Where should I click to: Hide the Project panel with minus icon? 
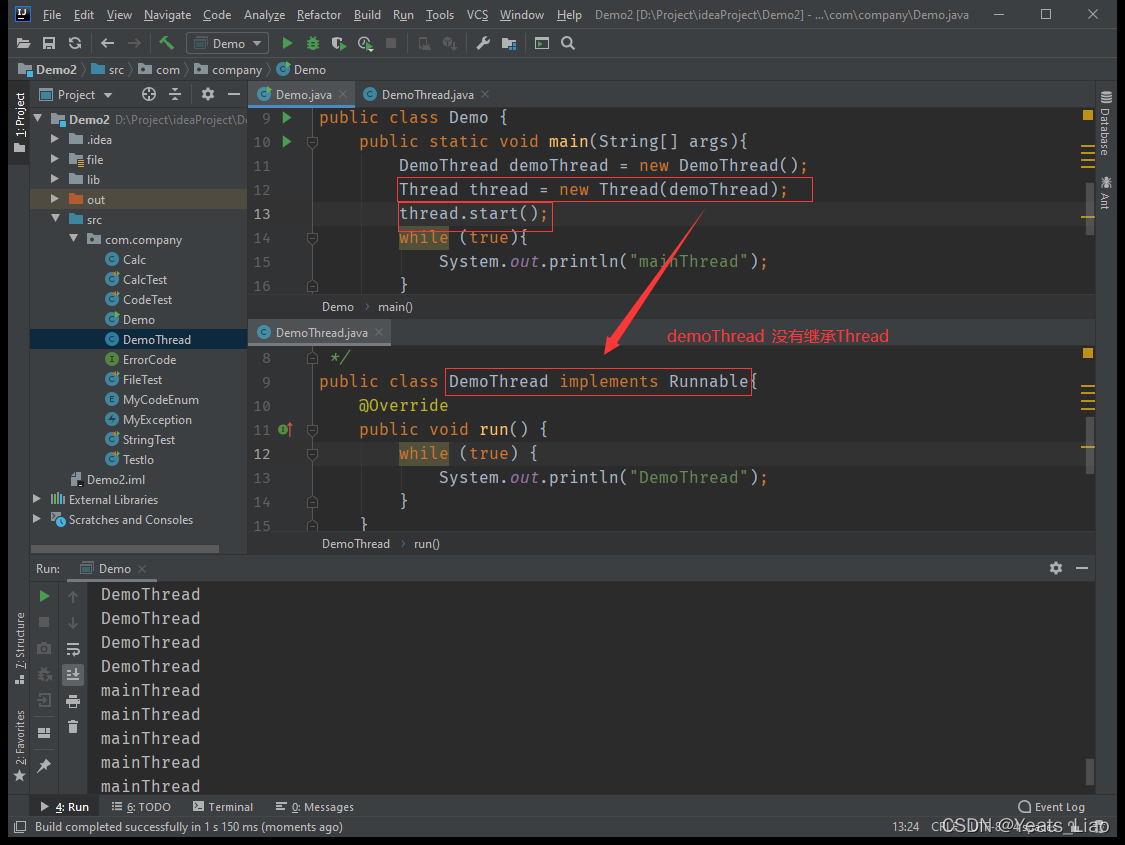click(234, 94)
